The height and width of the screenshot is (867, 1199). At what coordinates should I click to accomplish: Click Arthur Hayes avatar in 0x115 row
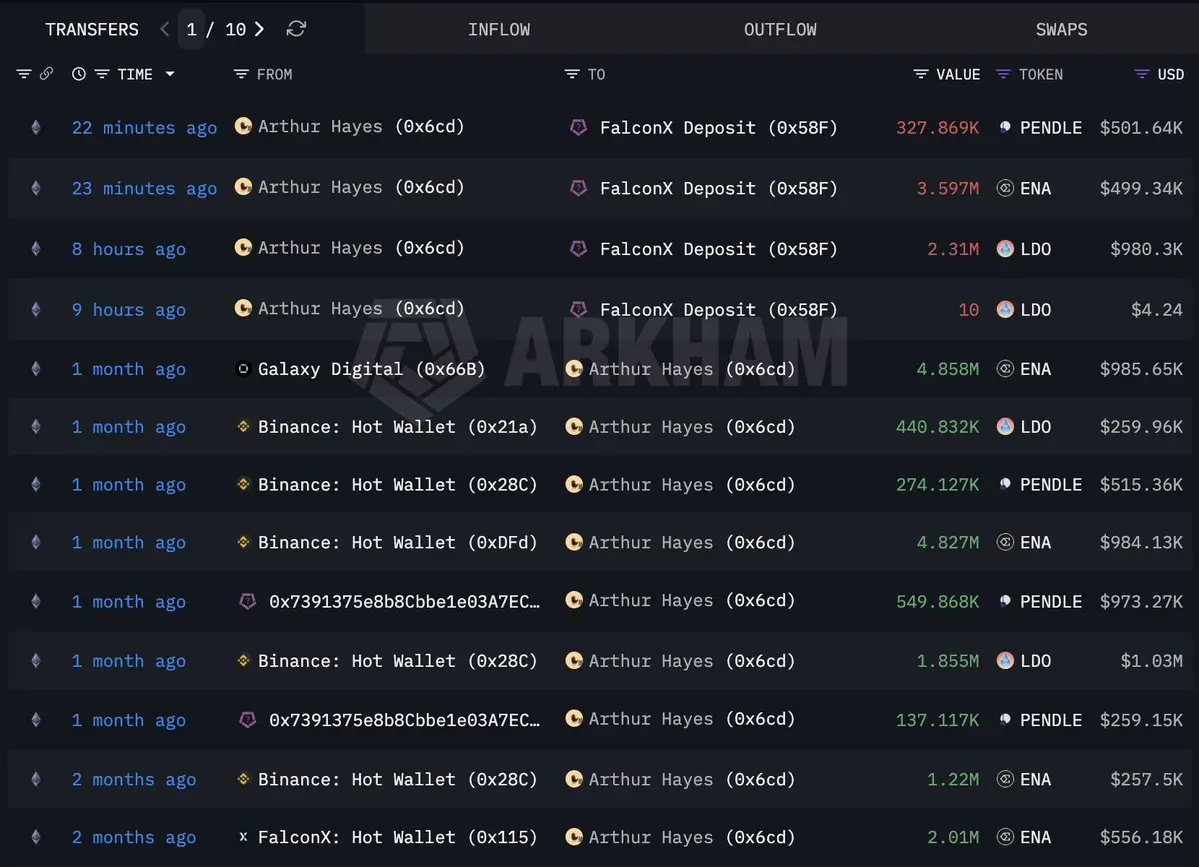(x=574, y=836)
